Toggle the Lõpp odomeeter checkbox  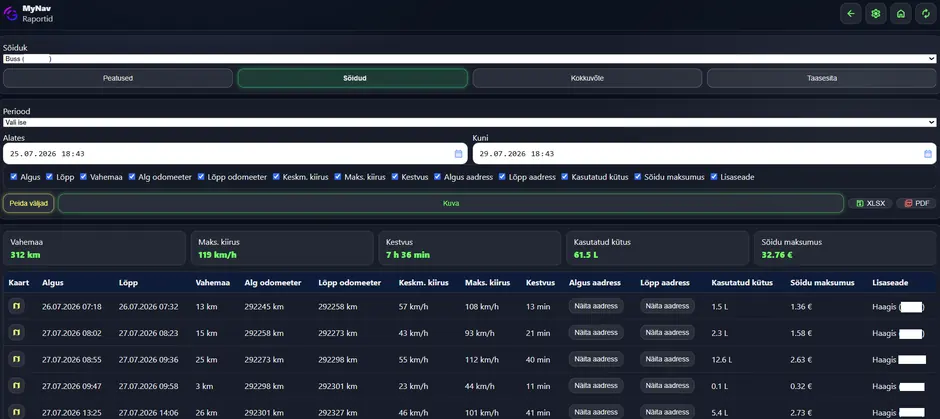(x=201, y=177)
